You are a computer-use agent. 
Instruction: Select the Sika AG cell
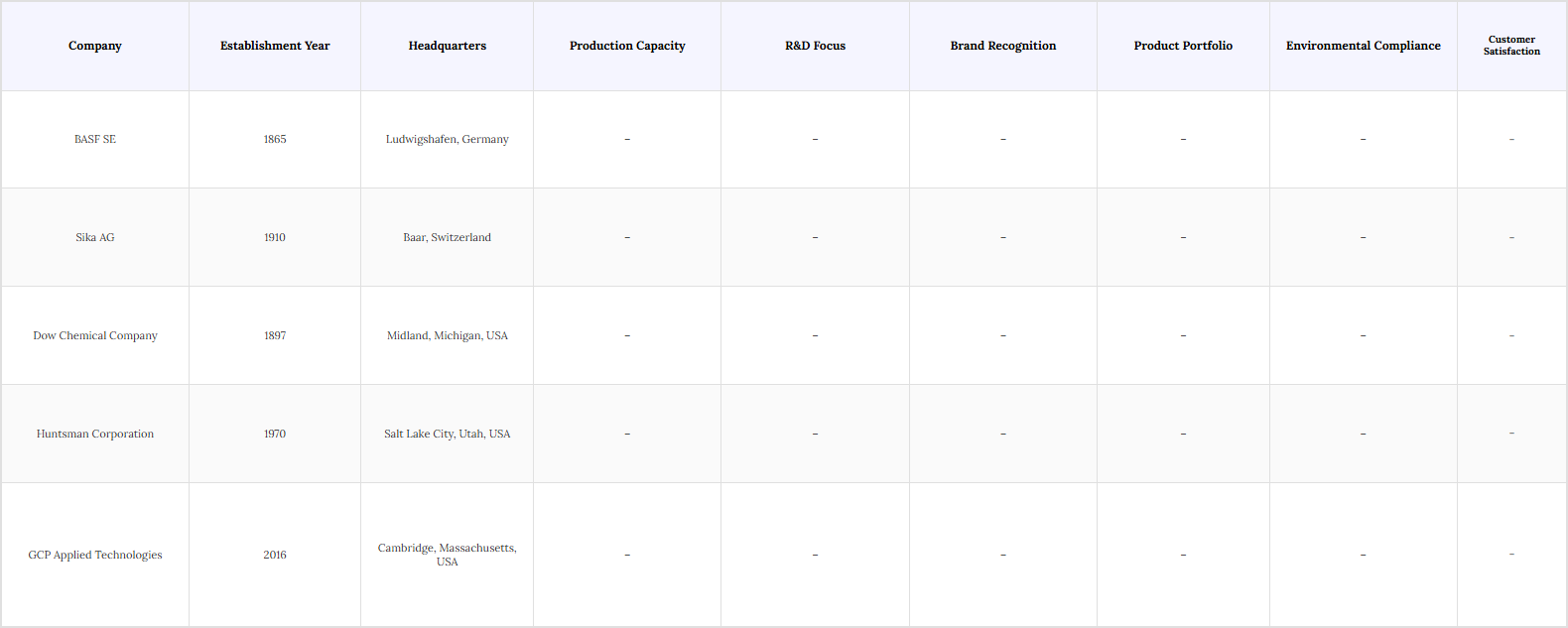(x=95, y=238)
